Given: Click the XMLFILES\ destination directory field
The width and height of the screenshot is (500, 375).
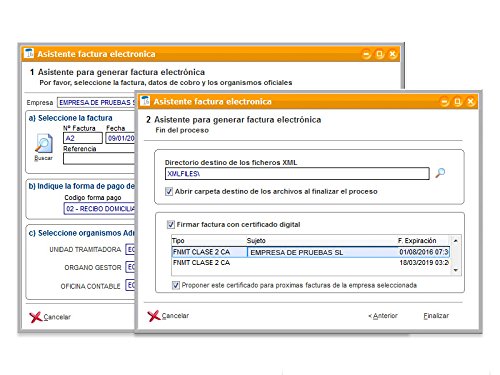Looking at the screenshot, I should (x=297, y=174).
